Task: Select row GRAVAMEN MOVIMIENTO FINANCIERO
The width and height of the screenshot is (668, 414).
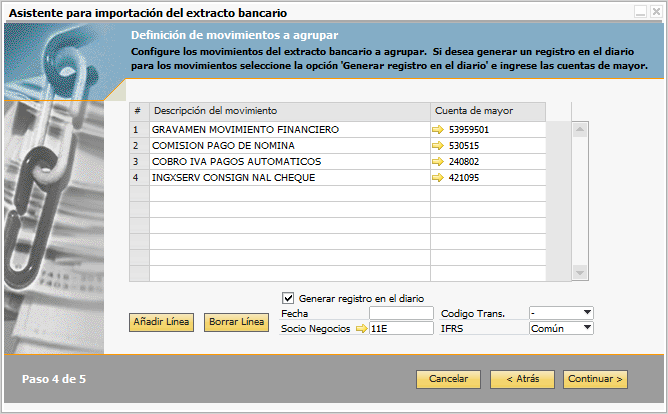Action: [x=288, y=130]
